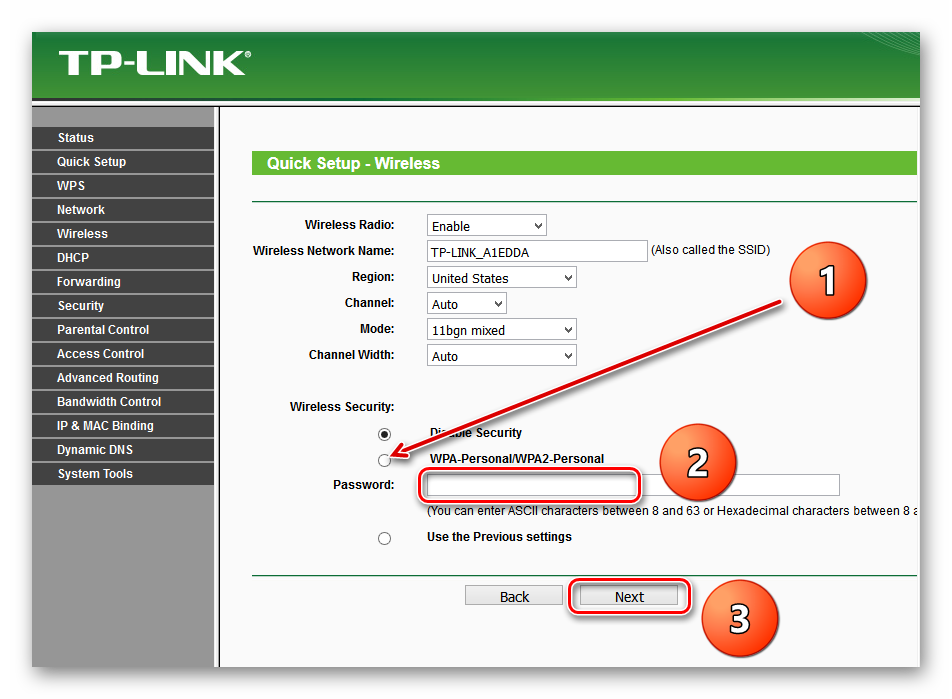
Task: Click the Wireless Network Name text field
Action: tap(537, 251)
